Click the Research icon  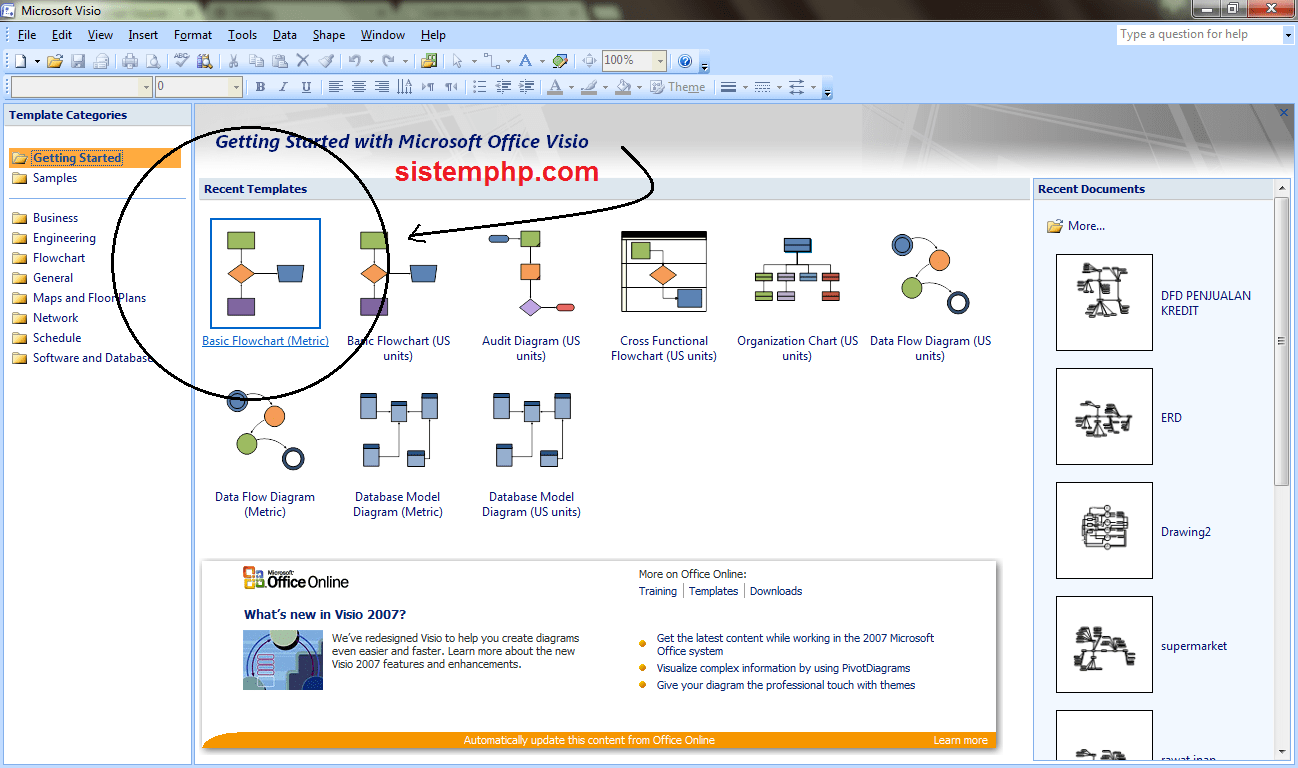205,61
